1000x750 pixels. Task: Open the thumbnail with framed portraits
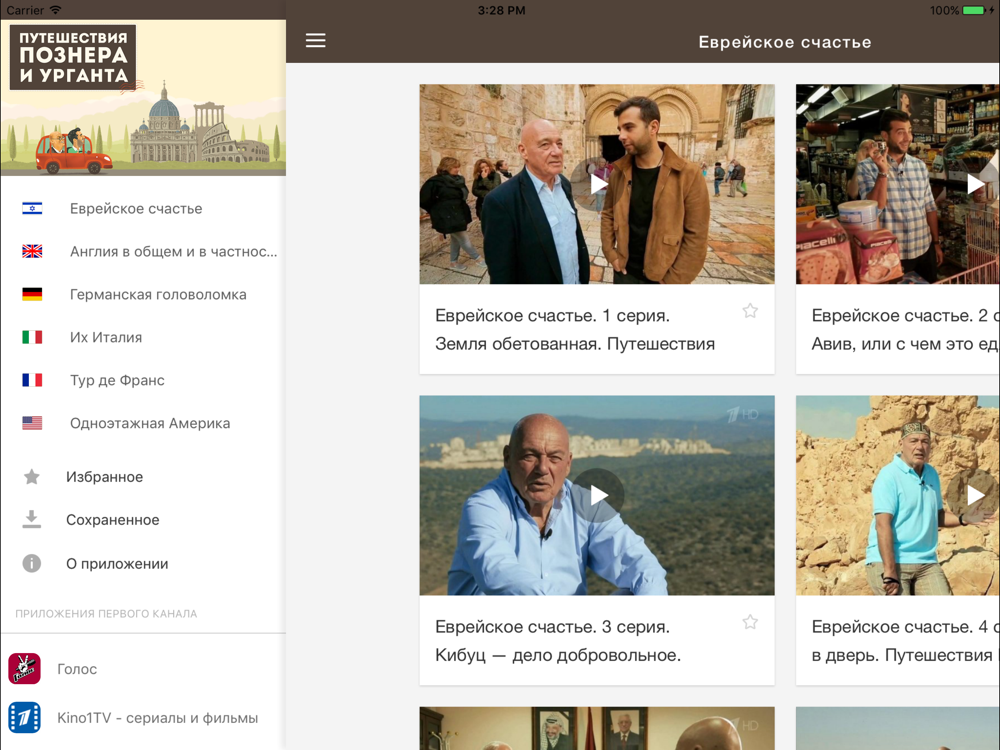pyautogui.click(x=597, y=728)
